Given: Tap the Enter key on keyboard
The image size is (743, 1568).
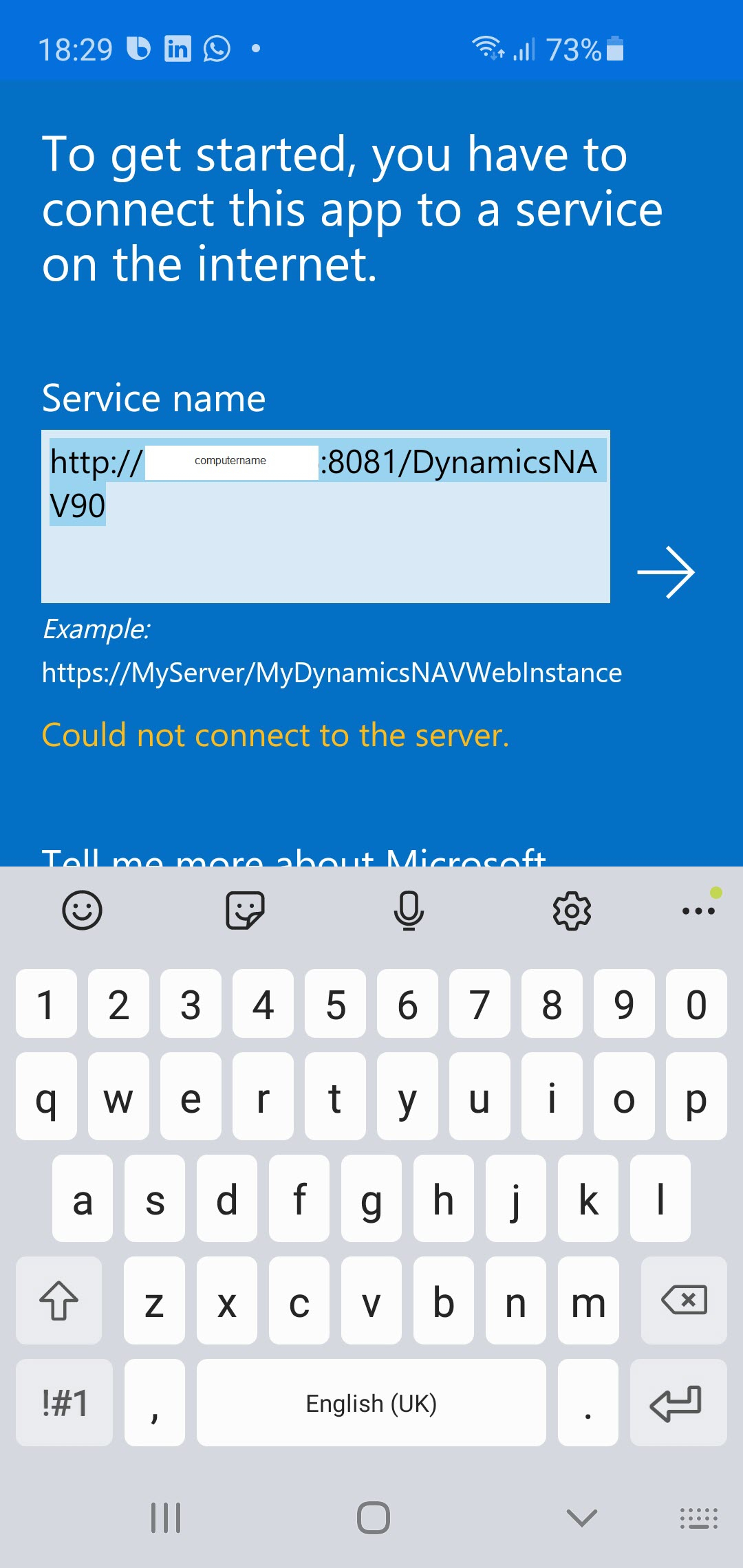Looking at the screenshot, I should [678, 1402].
